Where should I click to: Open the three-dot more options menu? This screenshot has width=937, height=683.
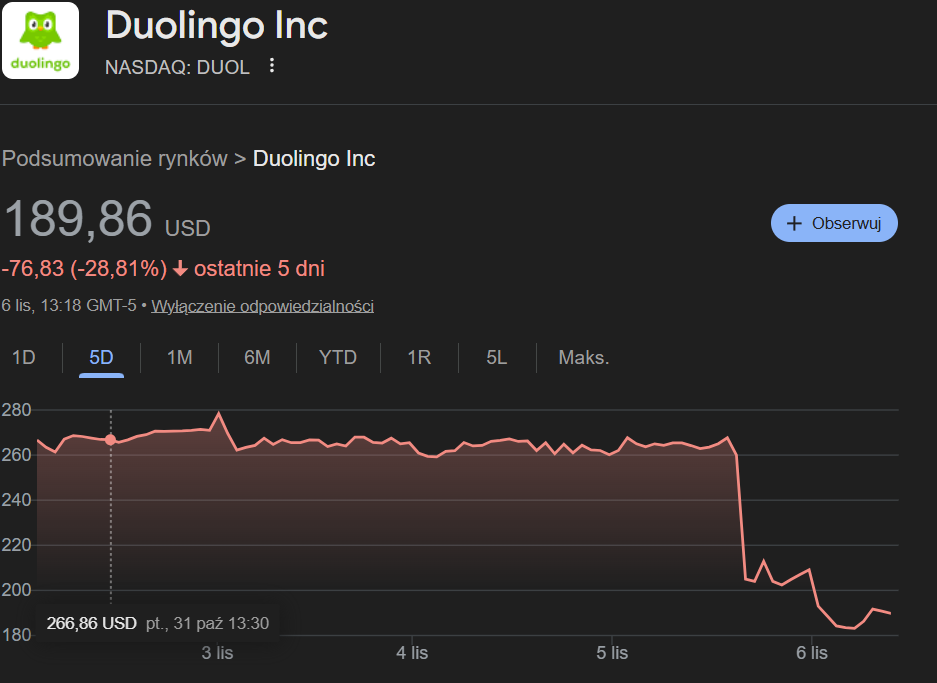point(271,66)
